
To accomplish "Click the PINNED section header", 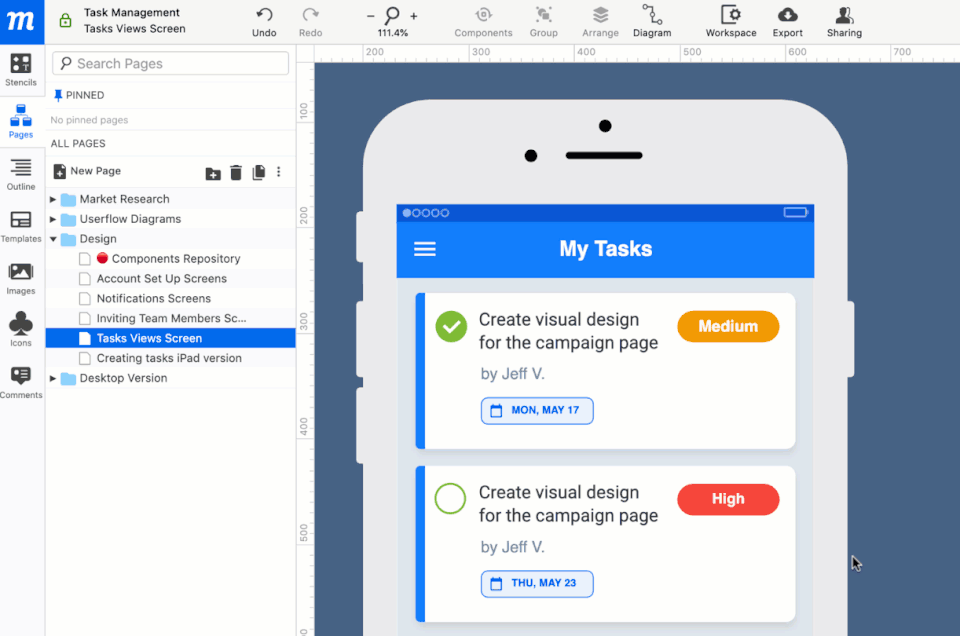I will coord(79,95).
